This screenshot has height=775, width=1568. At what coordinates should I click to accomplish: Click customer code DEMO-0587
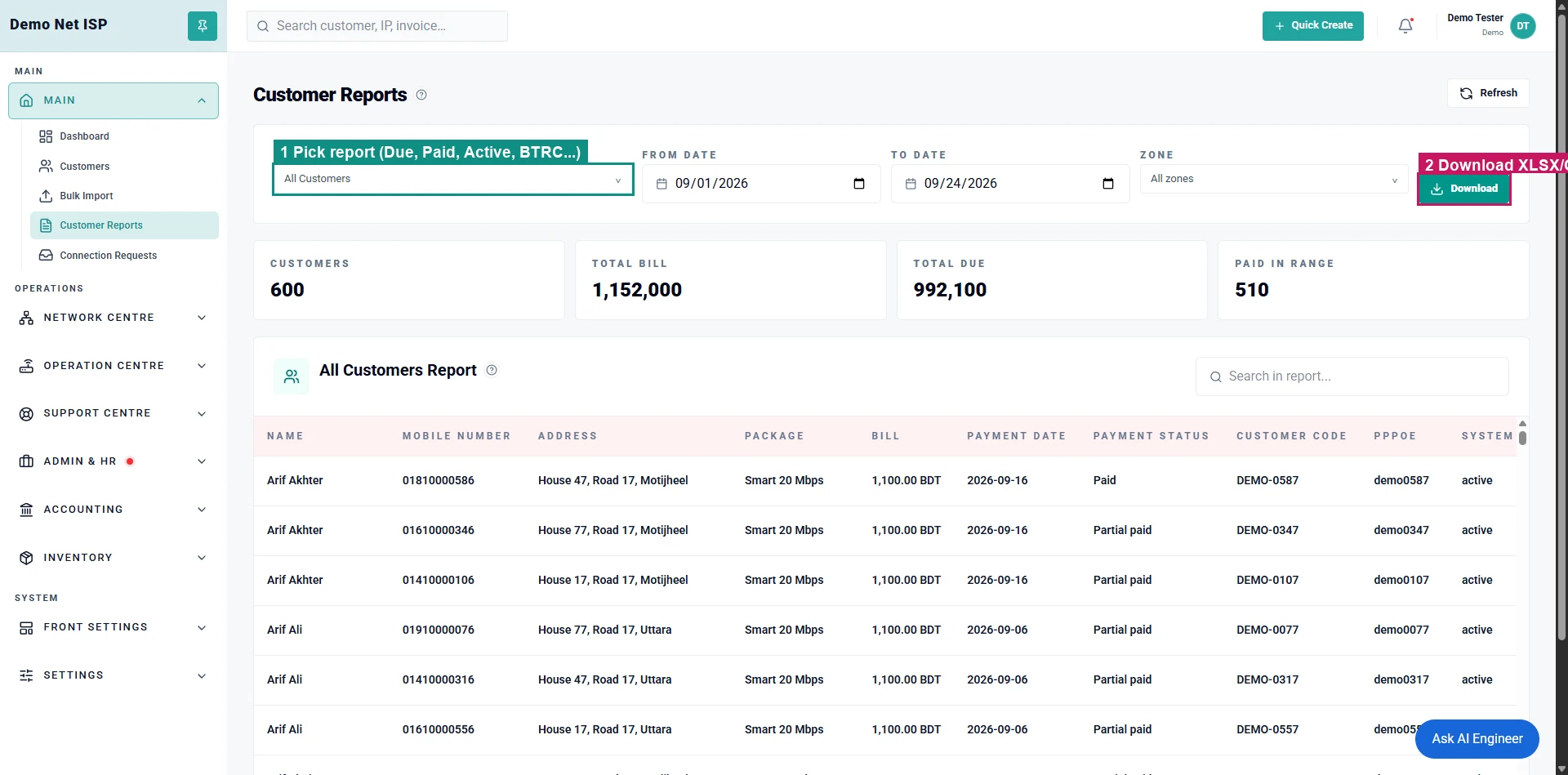pos(1267,480)
